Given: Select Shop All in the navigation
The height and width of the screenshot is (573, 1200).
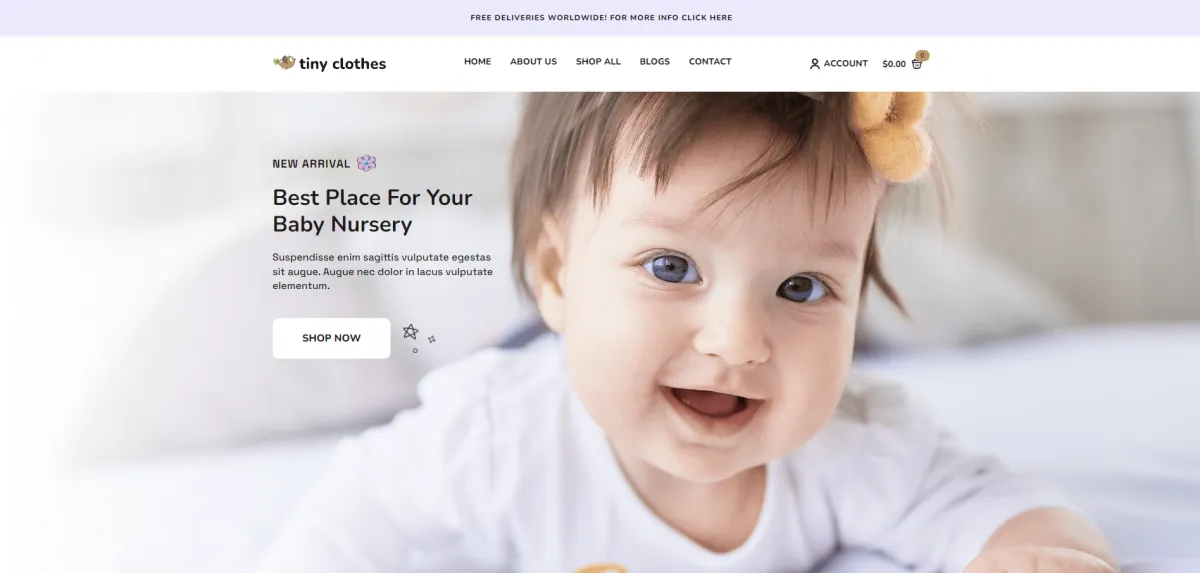Looking at the screenshot, I should point(598,62).
